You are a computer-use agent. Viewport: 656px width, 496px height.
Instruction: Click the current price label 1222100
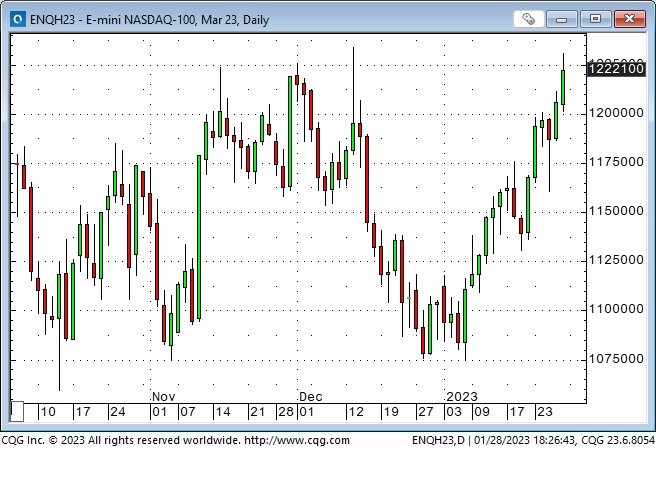616,69
